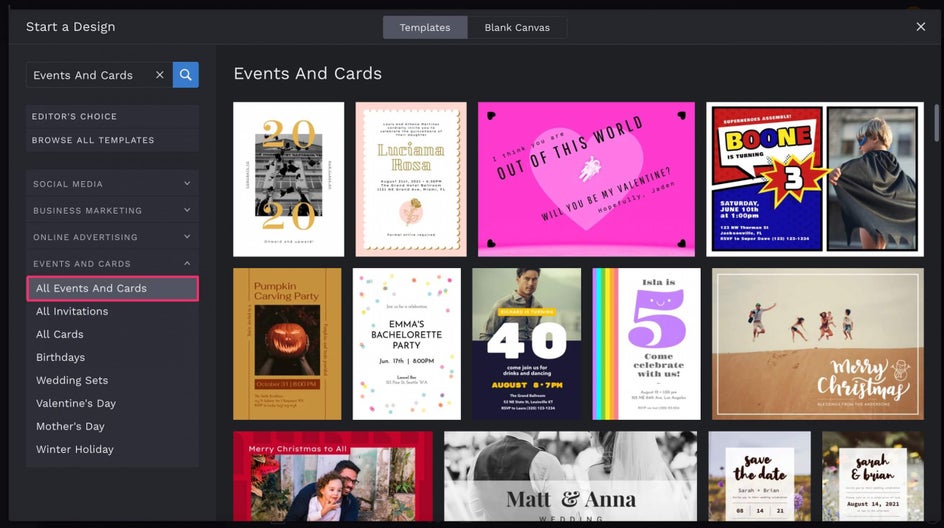Choose the Merry Christmas beach card template
The image size is (944, 528).
click(818, 344)
